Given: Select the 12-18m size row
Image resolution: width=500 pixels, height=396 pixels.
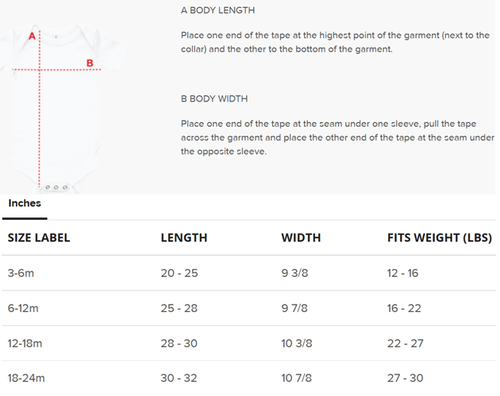Looking at the screenshot, I should coord(249,343).
